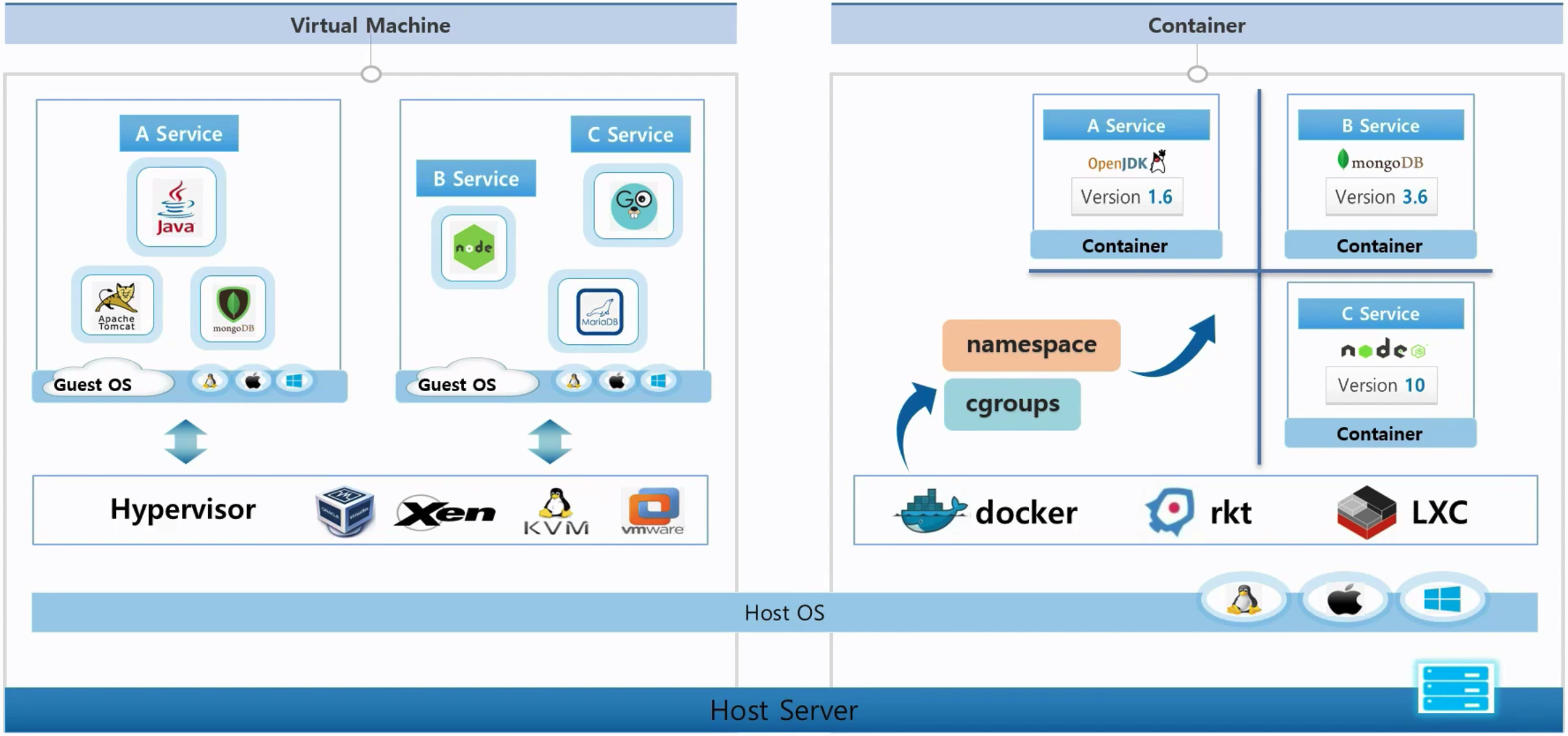
Task: Click the Xen hypervisor logo
Action: [444, 512]
